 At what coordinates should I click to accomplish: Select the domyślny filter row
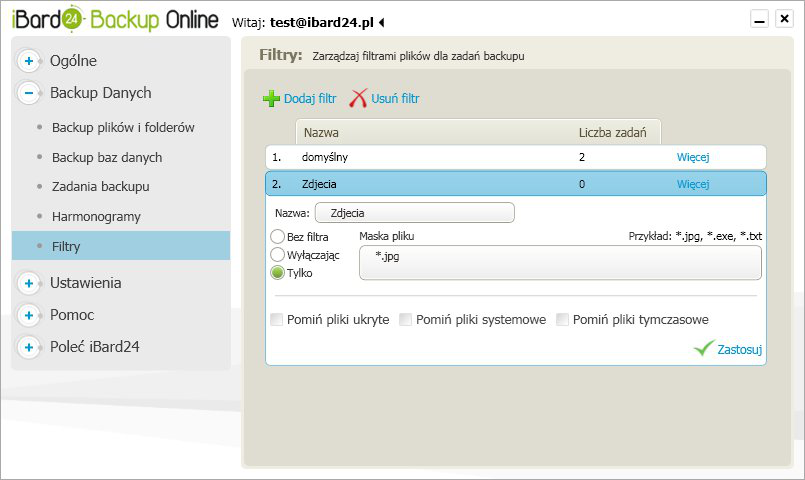coord(515,157)
